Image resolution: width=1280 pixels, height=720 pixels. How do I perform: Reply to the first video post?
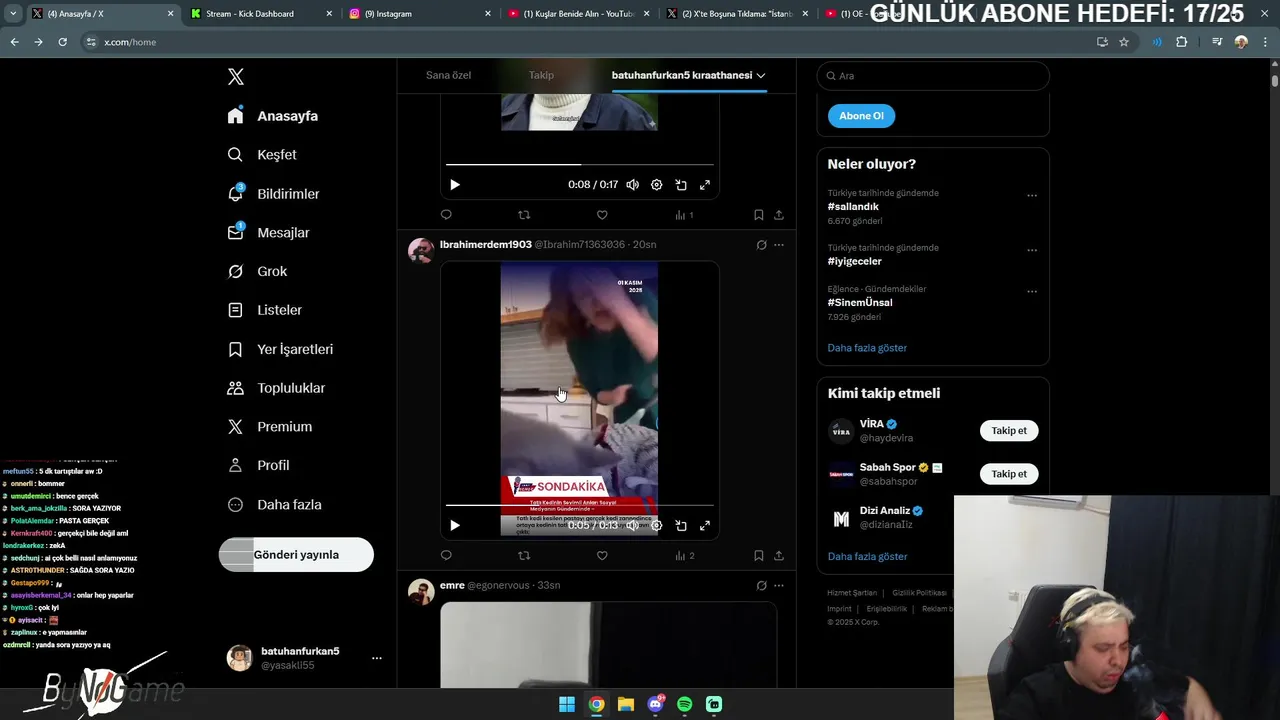click(x=446, y=215)
